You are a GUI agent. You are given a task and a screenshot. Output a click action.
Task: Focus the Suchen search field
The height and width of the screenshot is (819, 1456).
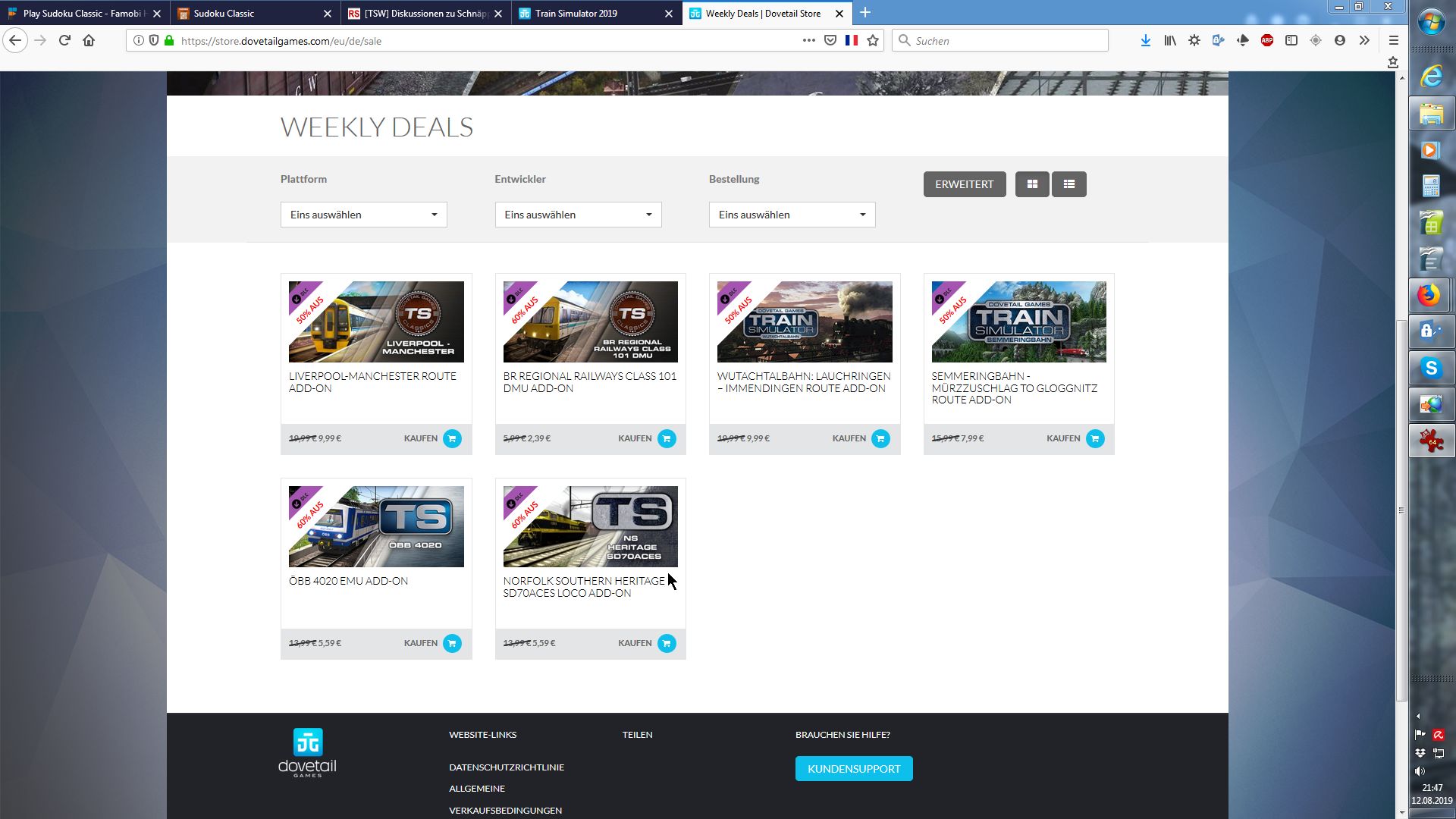click(x=1001, y=40)
